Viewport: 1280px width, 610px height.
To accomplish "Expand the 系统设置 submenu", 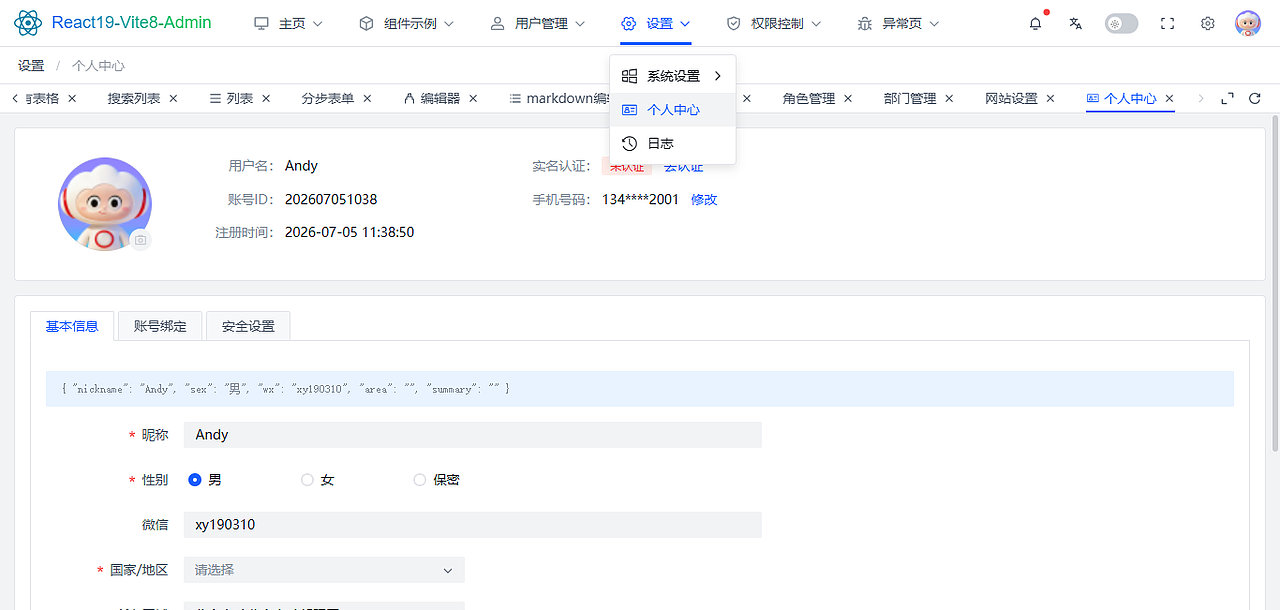I will (x=672, y=76).
